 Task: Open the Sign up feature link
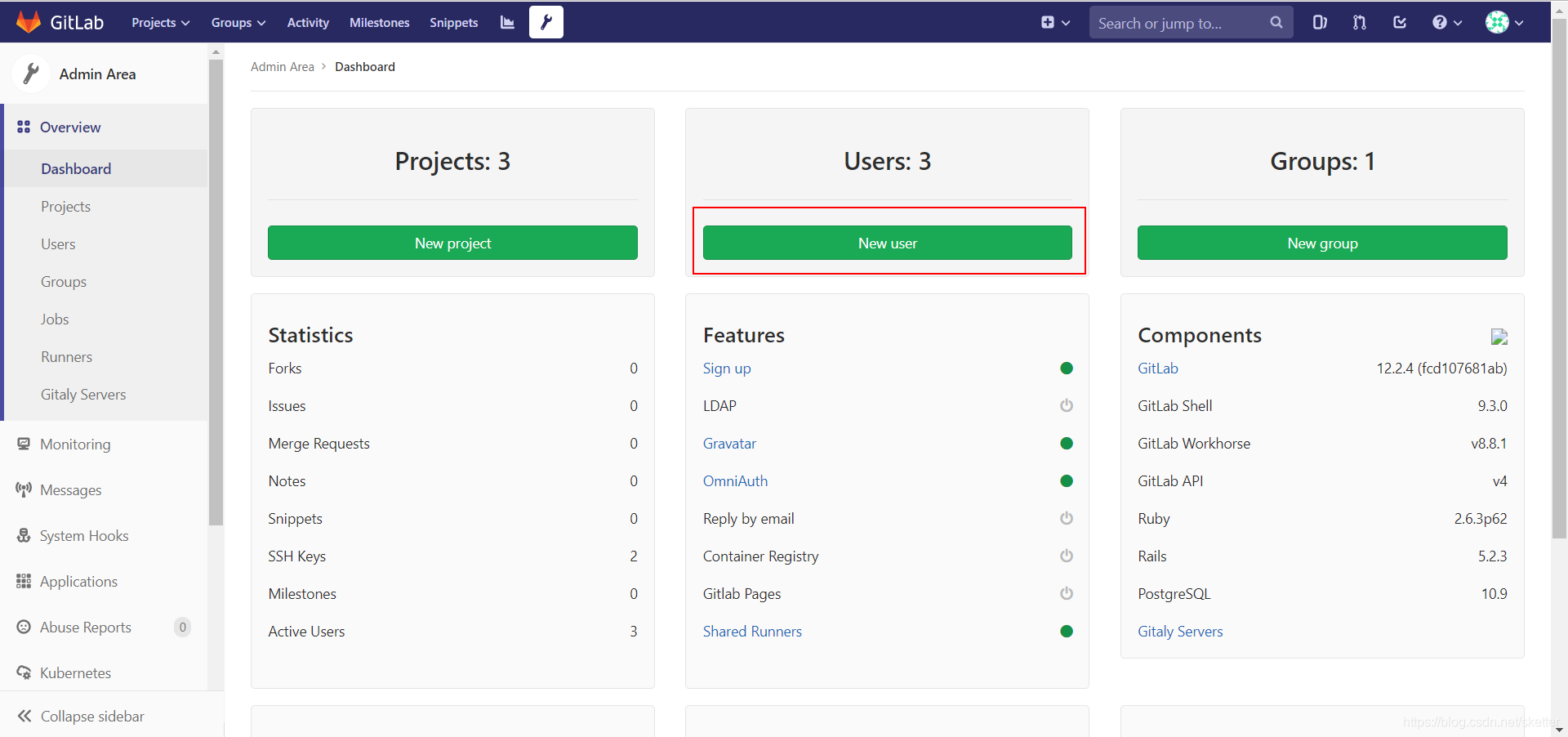[x=727, y=368]
